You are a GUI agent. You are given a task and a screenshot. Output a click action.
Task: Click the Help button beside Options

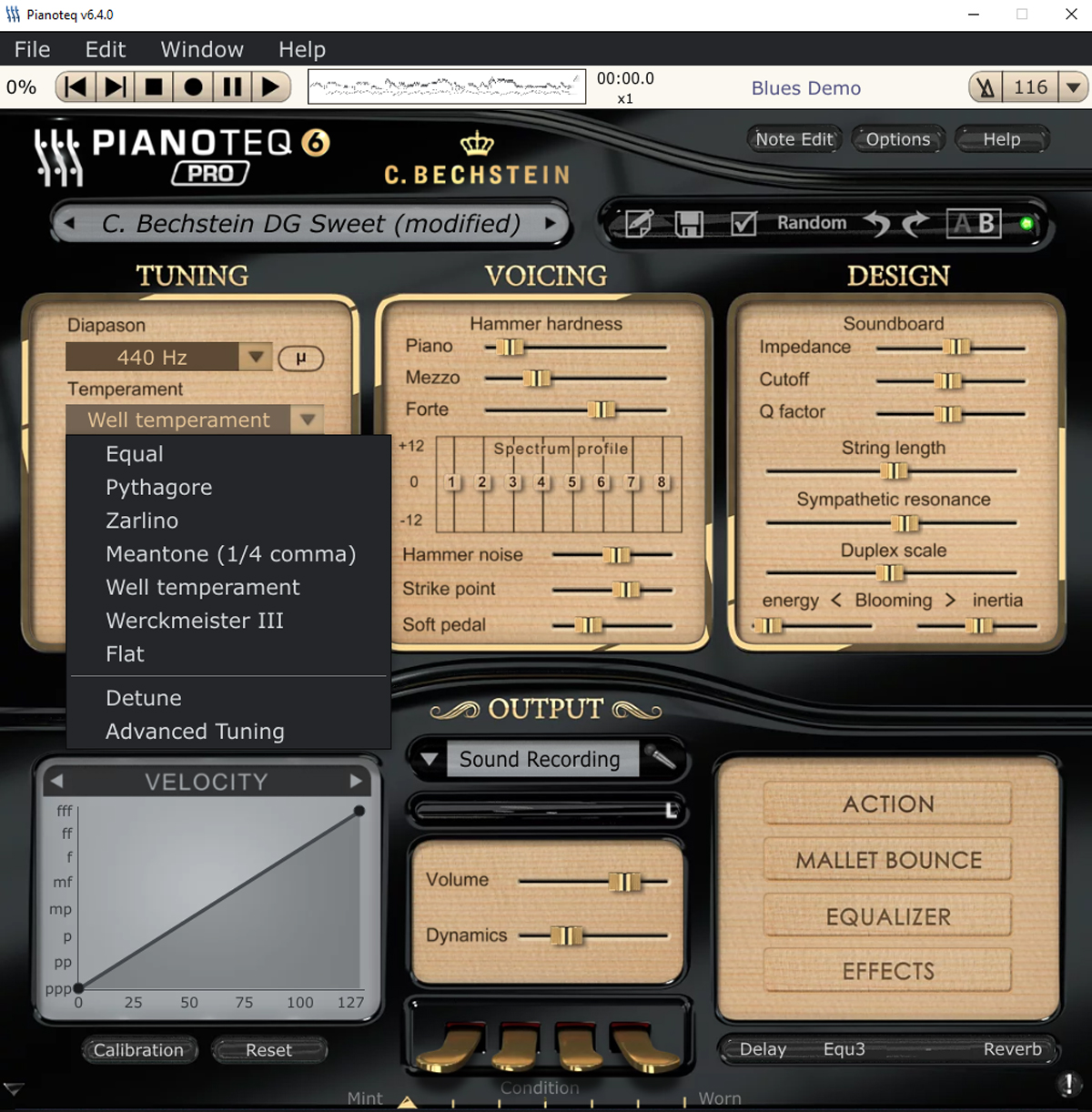(1002, 139)
